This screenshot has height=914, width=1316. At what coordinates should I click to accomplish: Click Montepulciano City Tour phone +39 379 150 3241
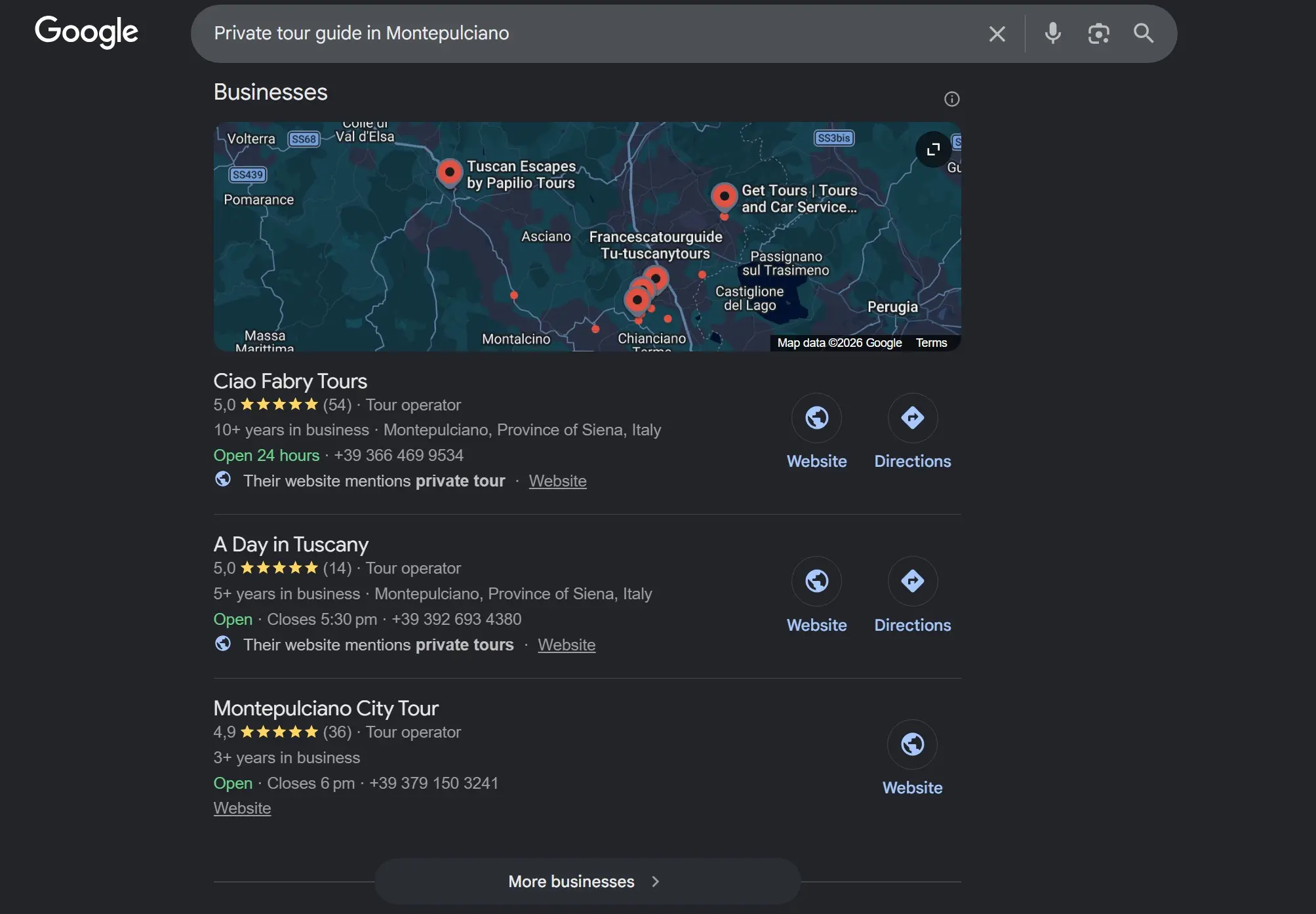[434, 783]
